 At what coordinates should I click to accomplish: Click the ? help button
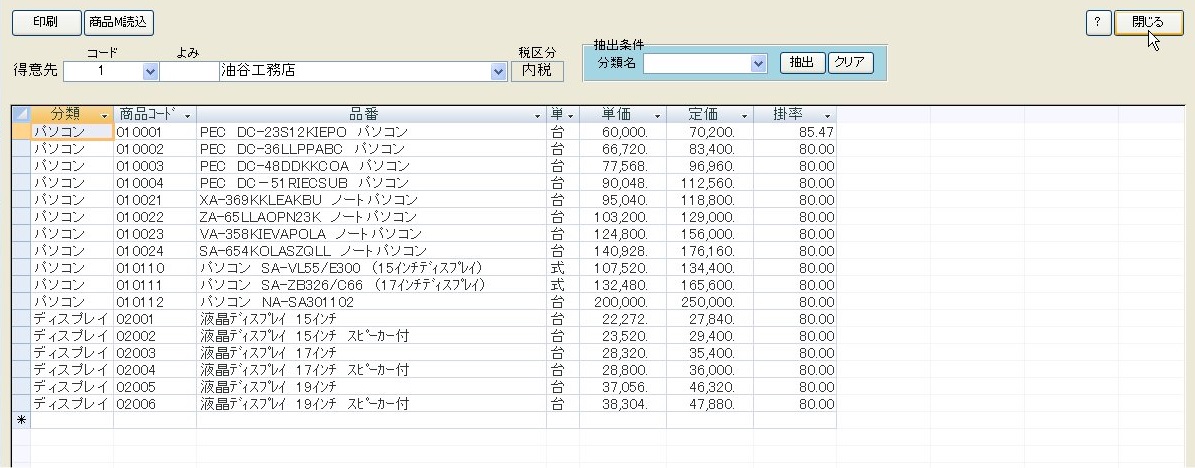click(1098, 23)
